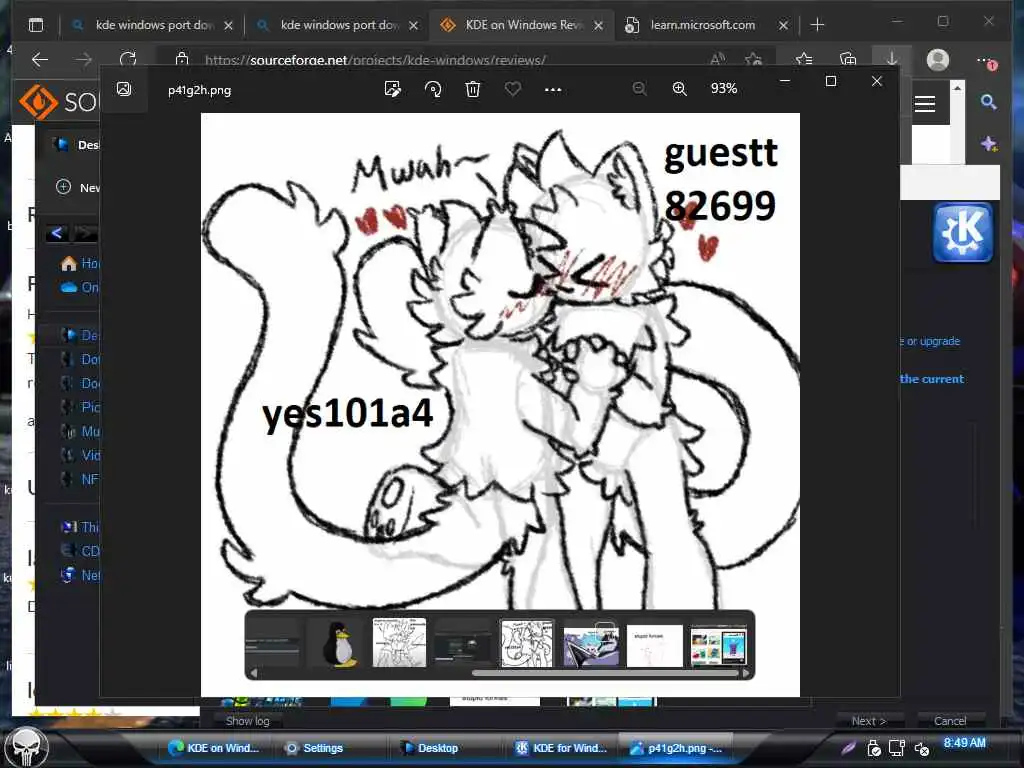
Task: Open Edge tab actions menu icon
Action: coord(36,25)
